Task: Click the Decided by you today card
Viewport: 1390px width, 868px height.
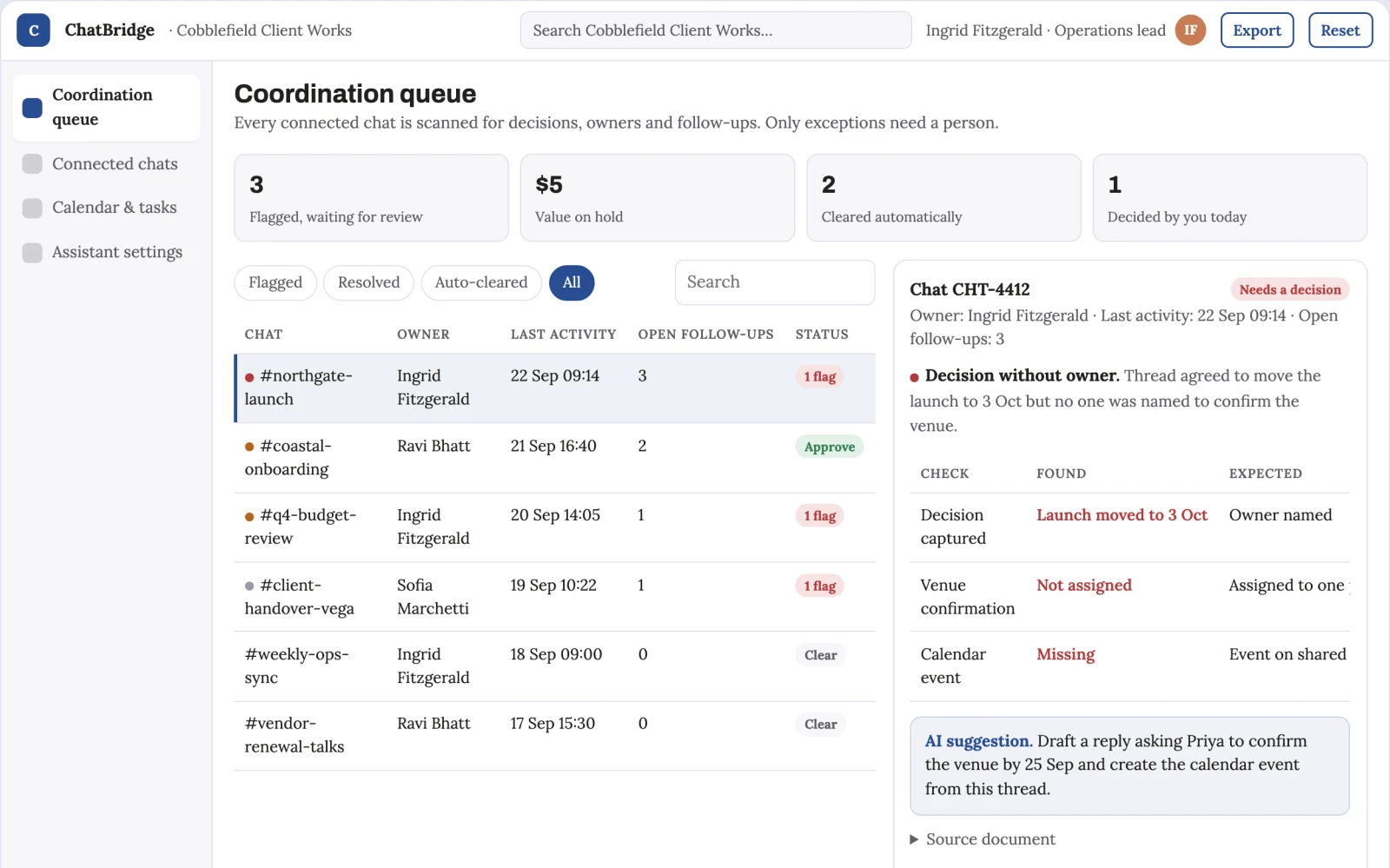Action: pyautogui.click(x=1230, y=198)
